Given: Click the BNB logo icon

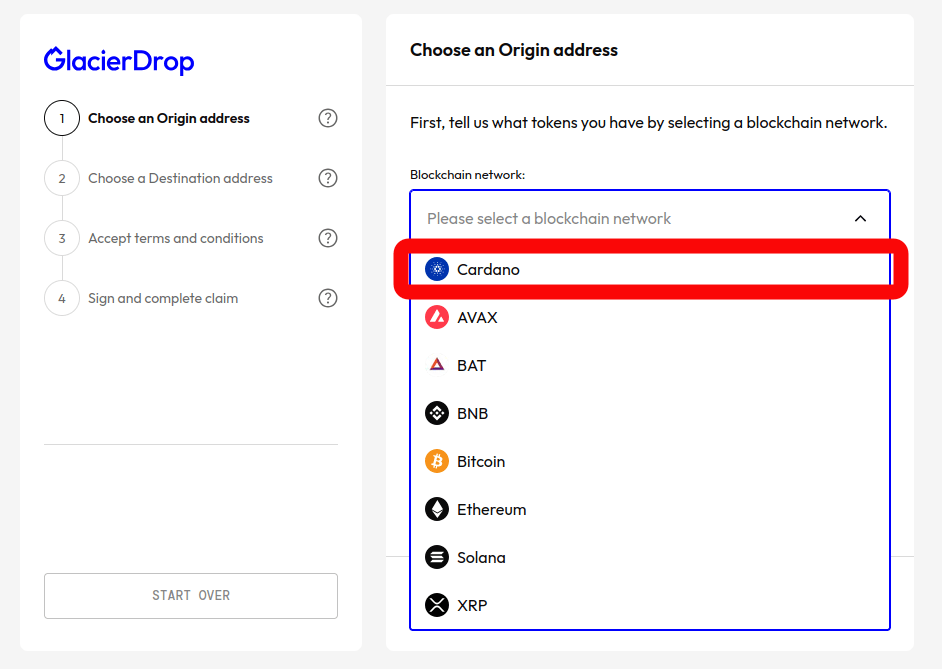Looking at the screenshot, I should 437,413.
